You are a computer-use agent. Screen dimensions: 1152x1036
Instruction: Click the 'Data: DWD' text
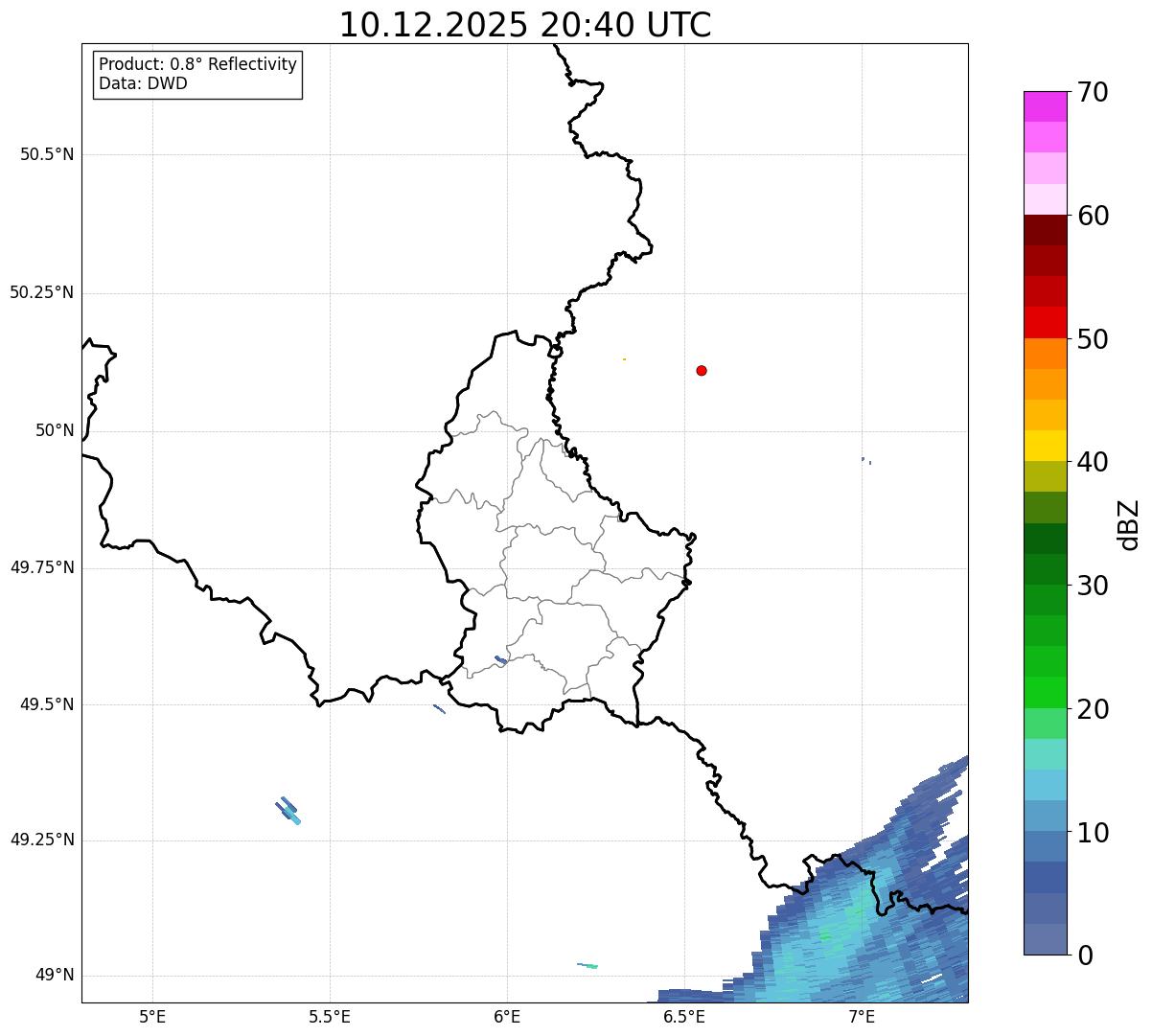[x=143, y=83]
